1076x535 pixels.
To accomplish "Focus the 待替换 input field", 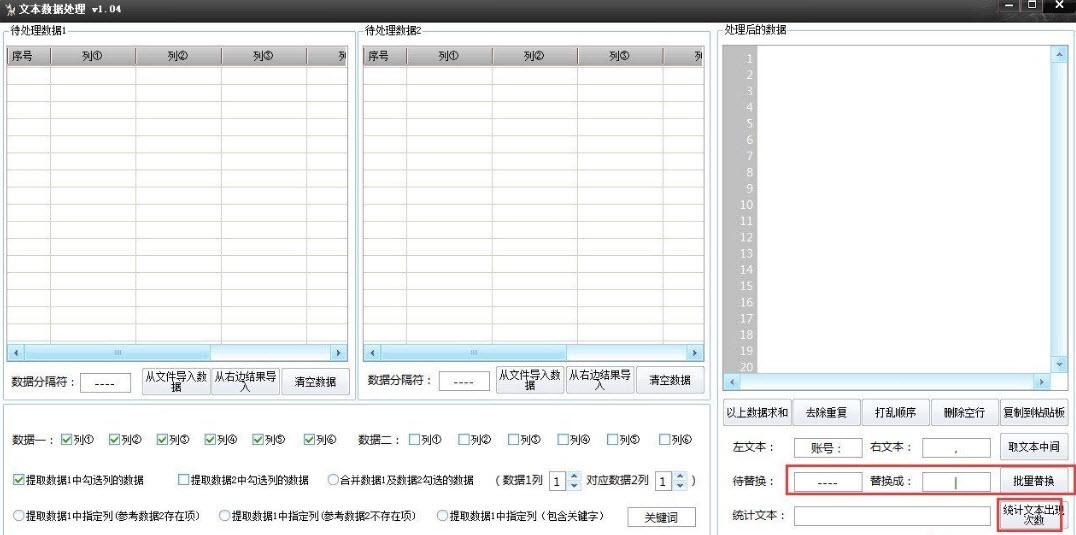I will [x=828, y=482].
